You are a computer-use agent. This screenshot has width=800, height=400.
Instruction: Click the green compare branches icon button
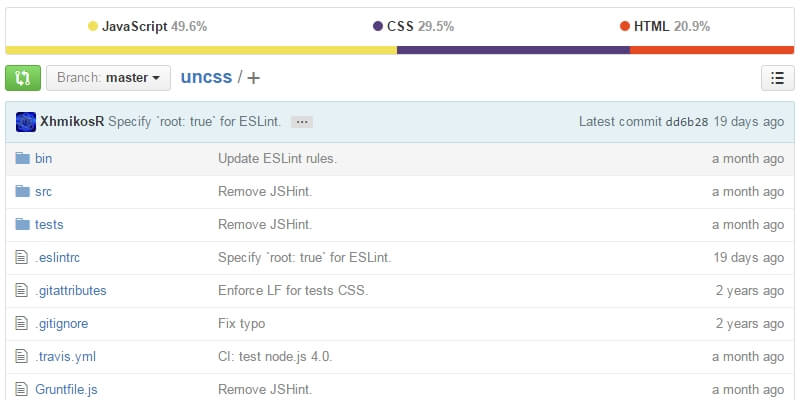pos(23,77)
